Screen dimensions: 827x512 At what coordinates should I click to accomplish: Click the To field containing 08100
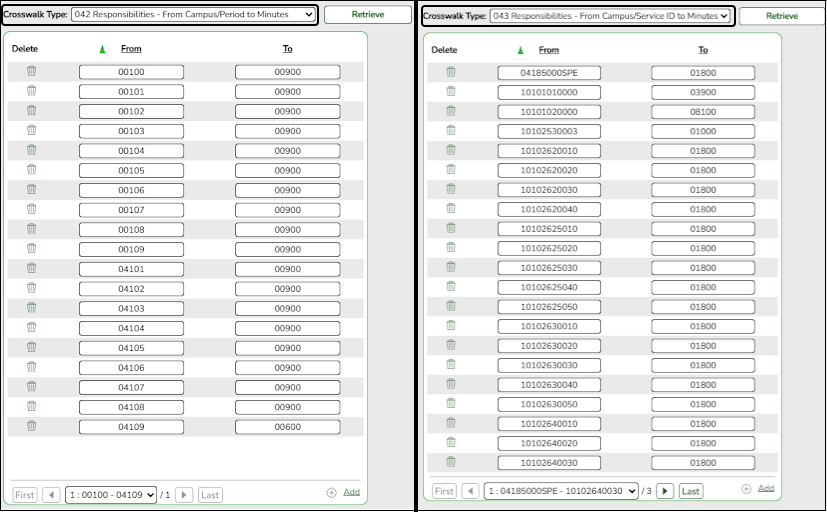coord(703,112)
